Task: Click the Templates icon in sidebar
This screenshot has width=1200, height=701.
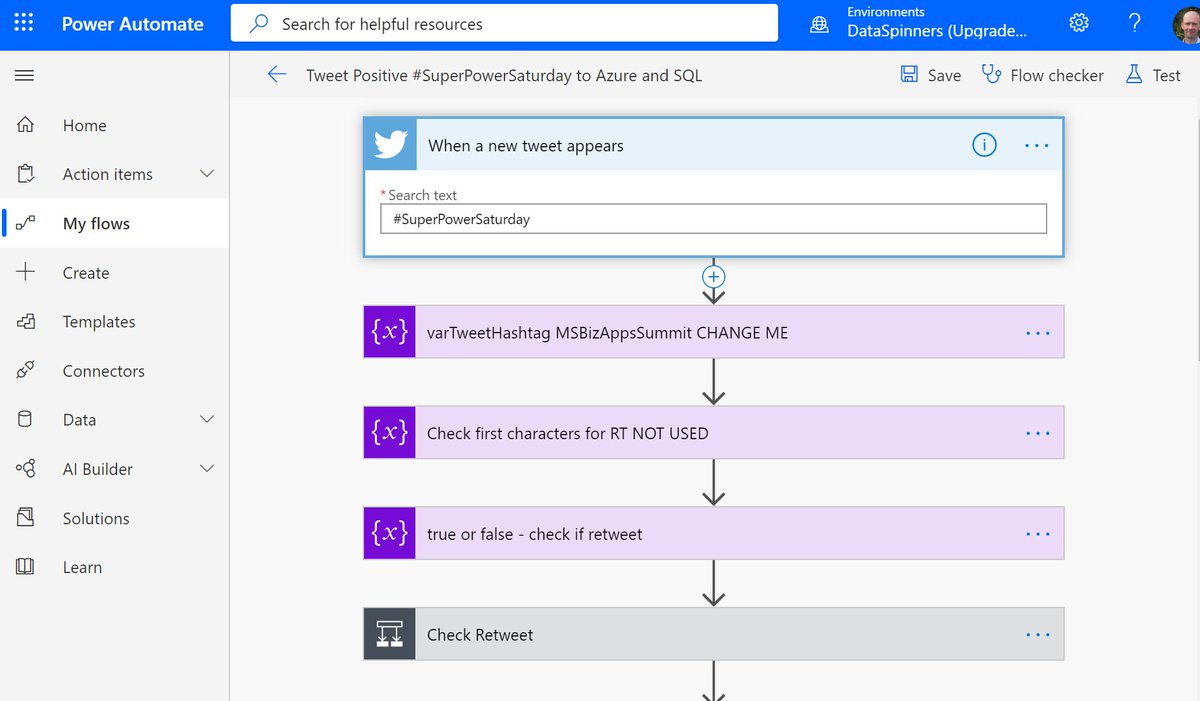Action: point(26,321)
